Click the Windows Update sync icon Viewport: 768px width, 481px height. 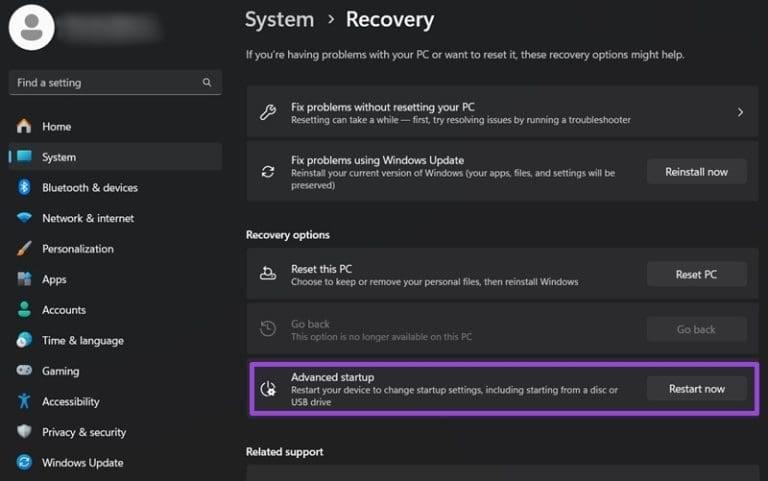[24, 462]
